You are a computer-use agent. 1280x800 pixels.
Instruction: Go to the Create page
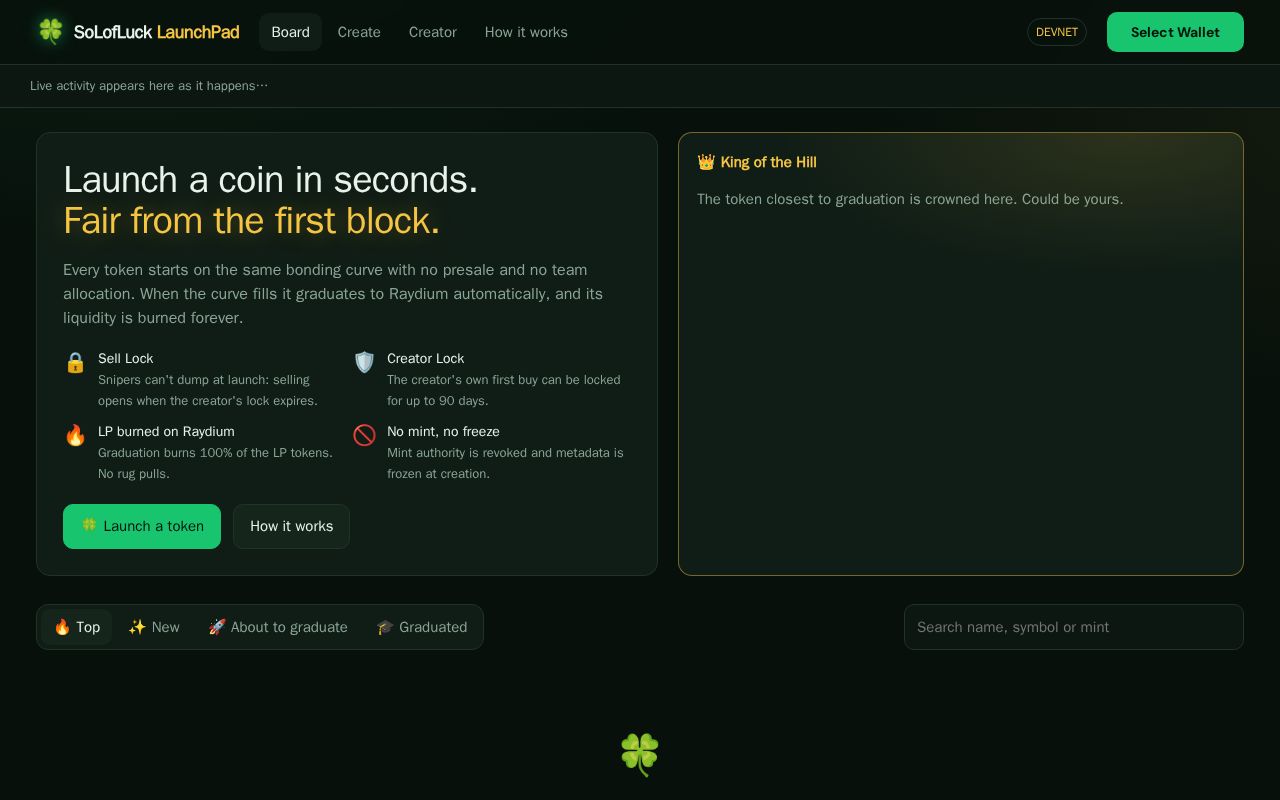point(359,32)
